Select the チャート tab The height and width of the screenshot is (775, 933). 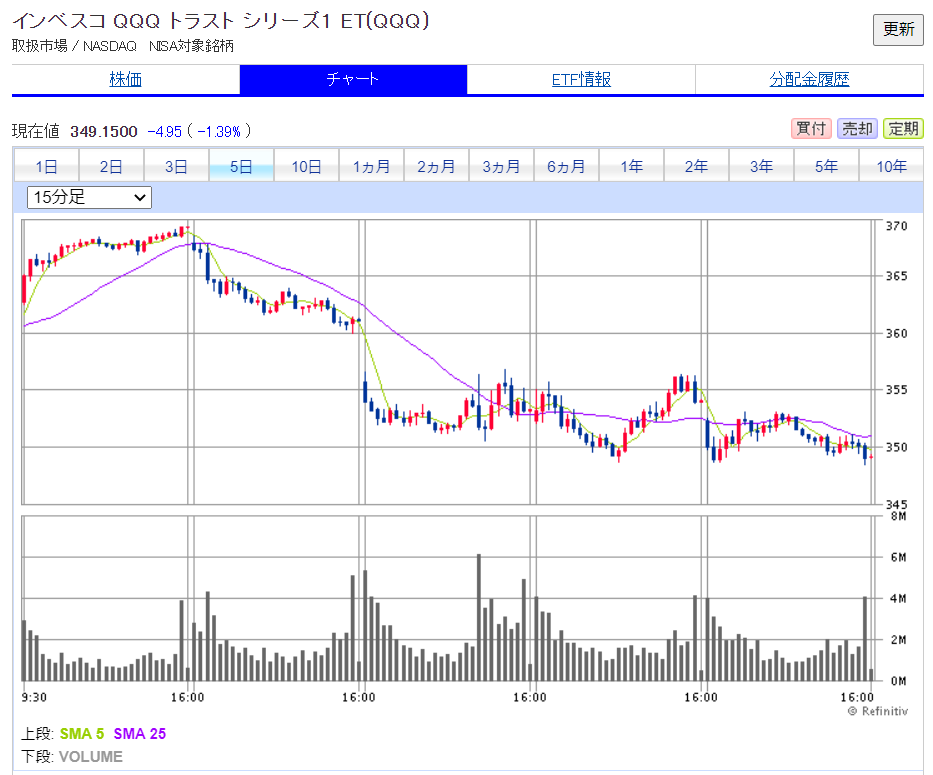tap(353, 79)
